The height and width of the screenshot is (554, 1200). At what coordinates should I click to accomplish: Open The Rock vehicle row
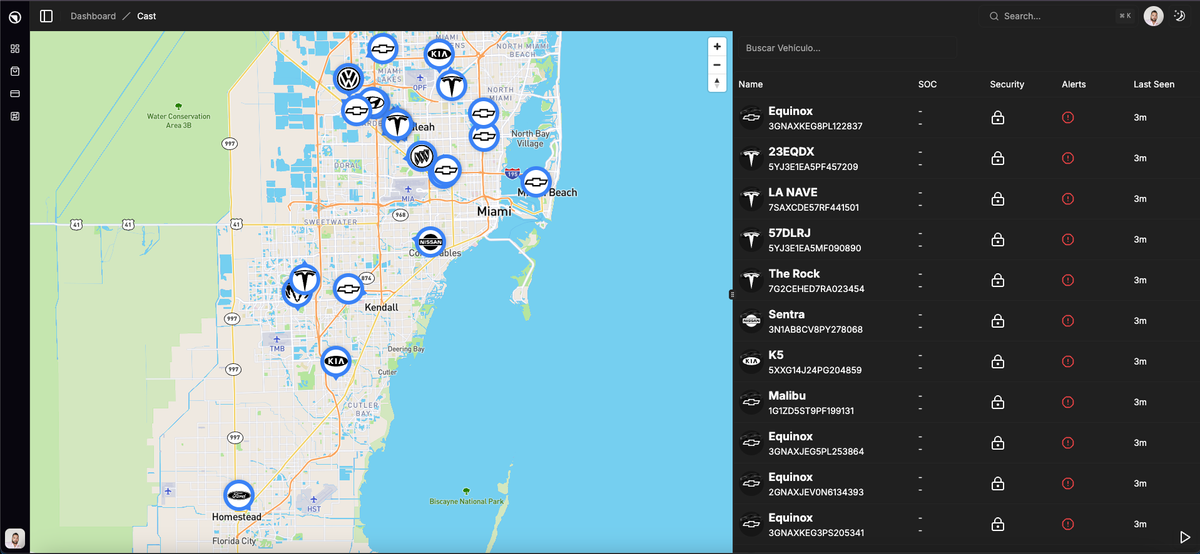pyautogui.click(x=966, y=281)
